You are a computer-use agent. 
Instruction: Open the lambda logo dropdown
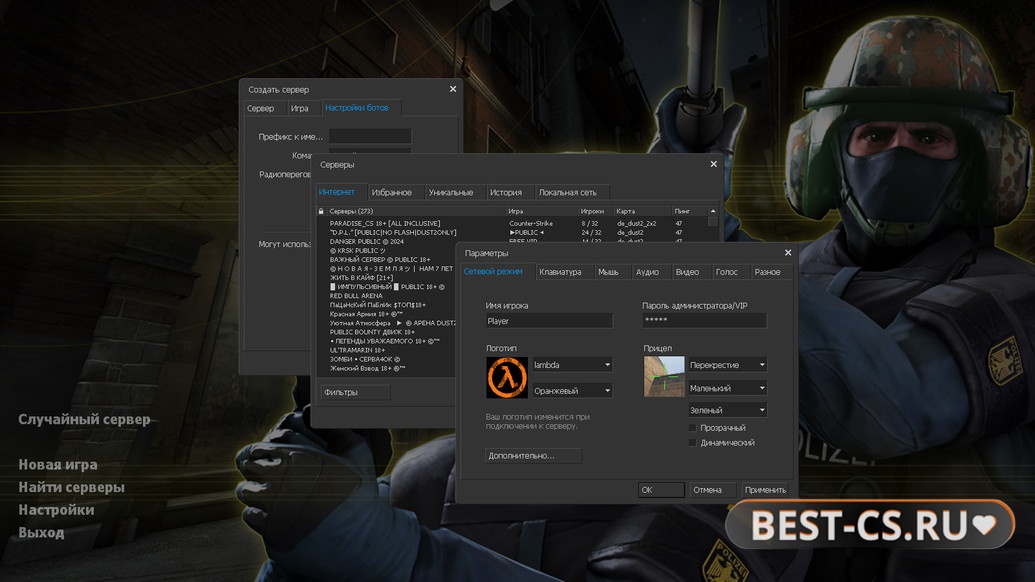coord(572,365)
